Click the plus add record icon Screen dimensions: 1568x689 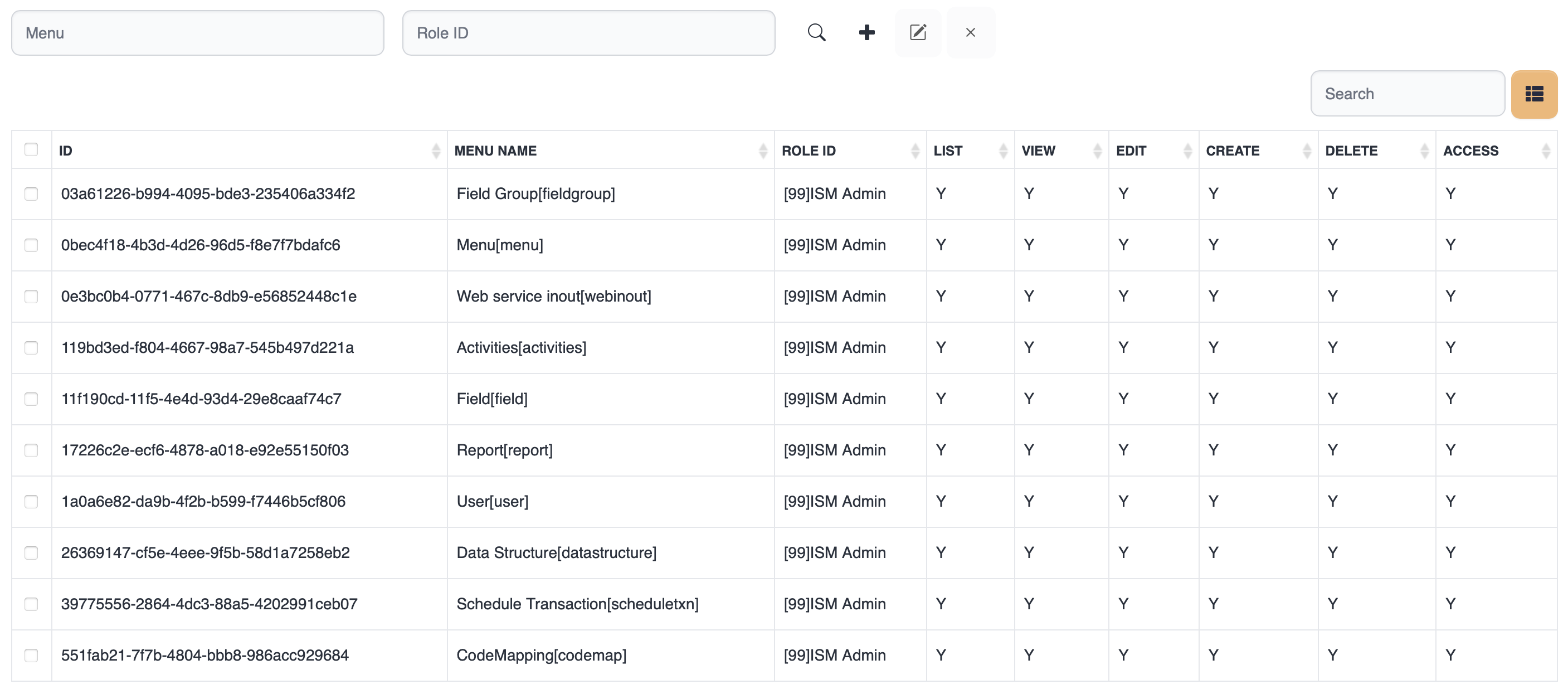click(866, 33)
